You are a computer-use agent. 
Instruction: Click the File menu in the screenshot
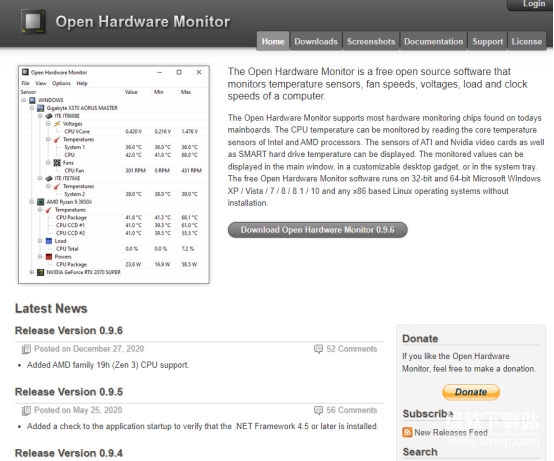[25, 83]
